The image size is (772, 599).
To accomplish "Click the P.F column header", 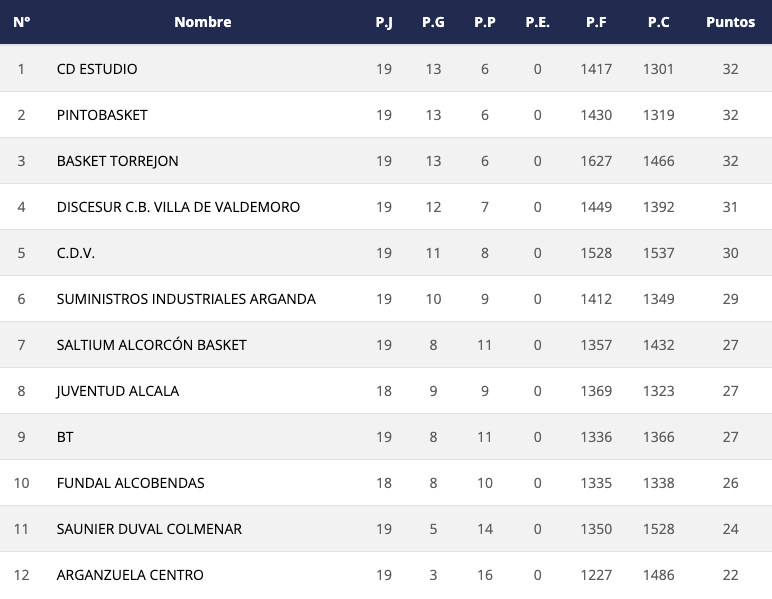I will pyautogui.click(x=596, y=22).
